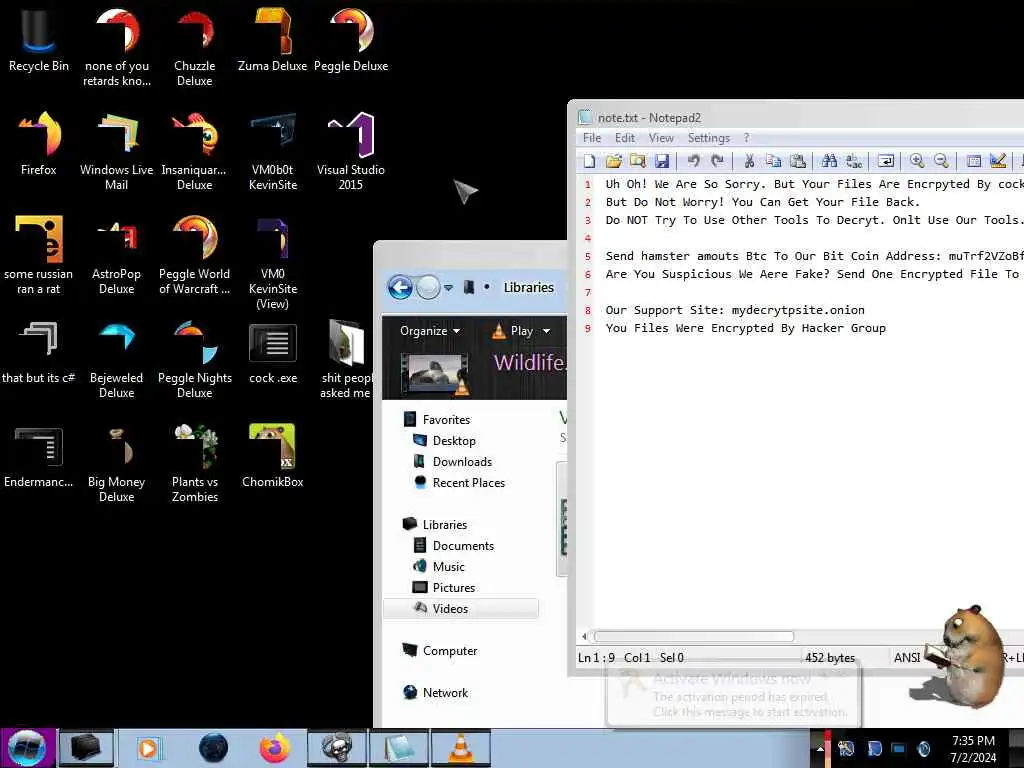Viewport: 1024px width, 768px height.
Task: Open the customize schemes icon in Notepad2
Action: (997, 161)
